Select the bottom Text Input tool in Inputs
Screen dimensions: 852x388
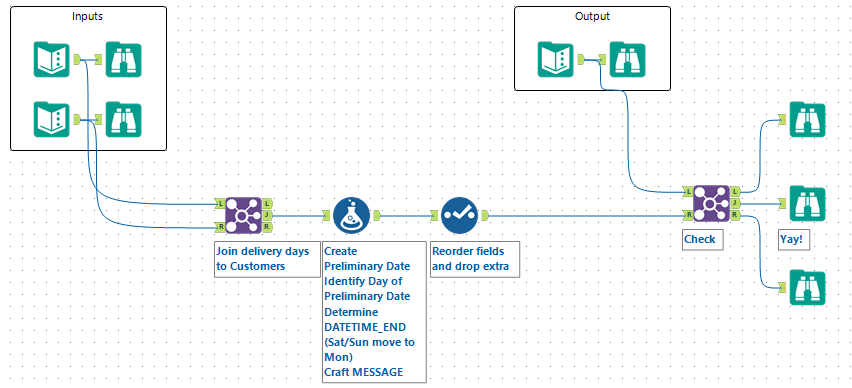(52, 119)
